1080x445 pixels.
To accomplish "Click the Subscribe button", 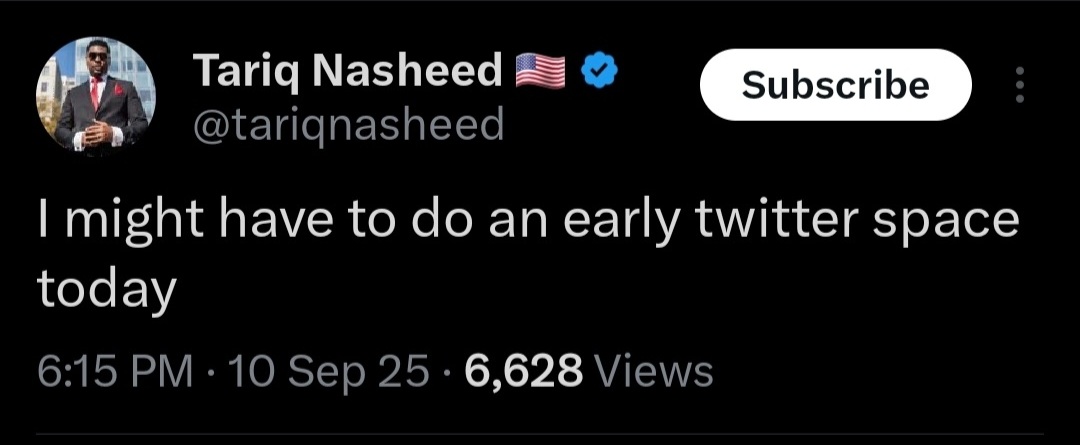I will click(x=835, y=85).
